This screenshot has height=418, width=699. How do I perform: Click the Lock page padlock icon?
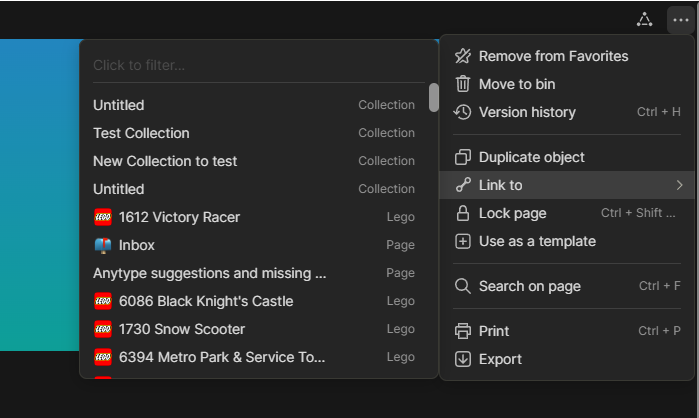coord(463,213)
